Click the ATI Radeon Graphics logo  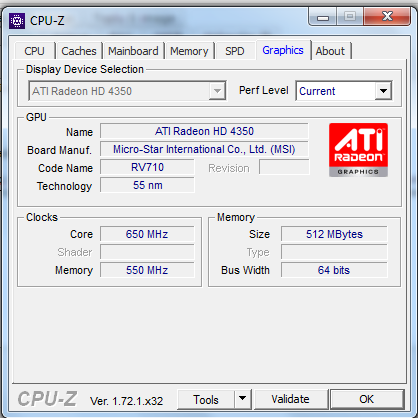[x=358, y=150]
